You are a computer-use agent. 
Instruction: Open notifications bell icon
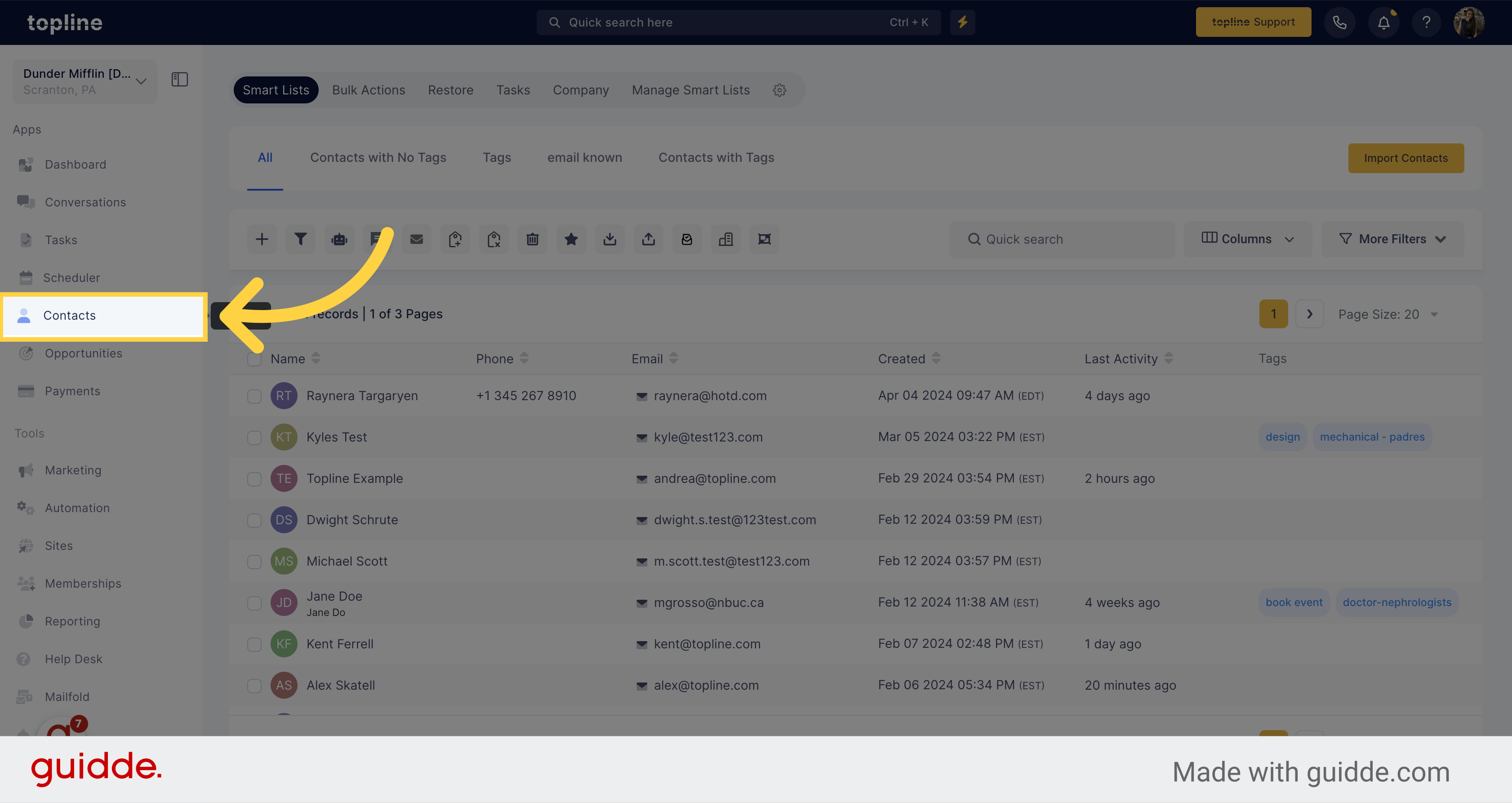click(1383, 22)
